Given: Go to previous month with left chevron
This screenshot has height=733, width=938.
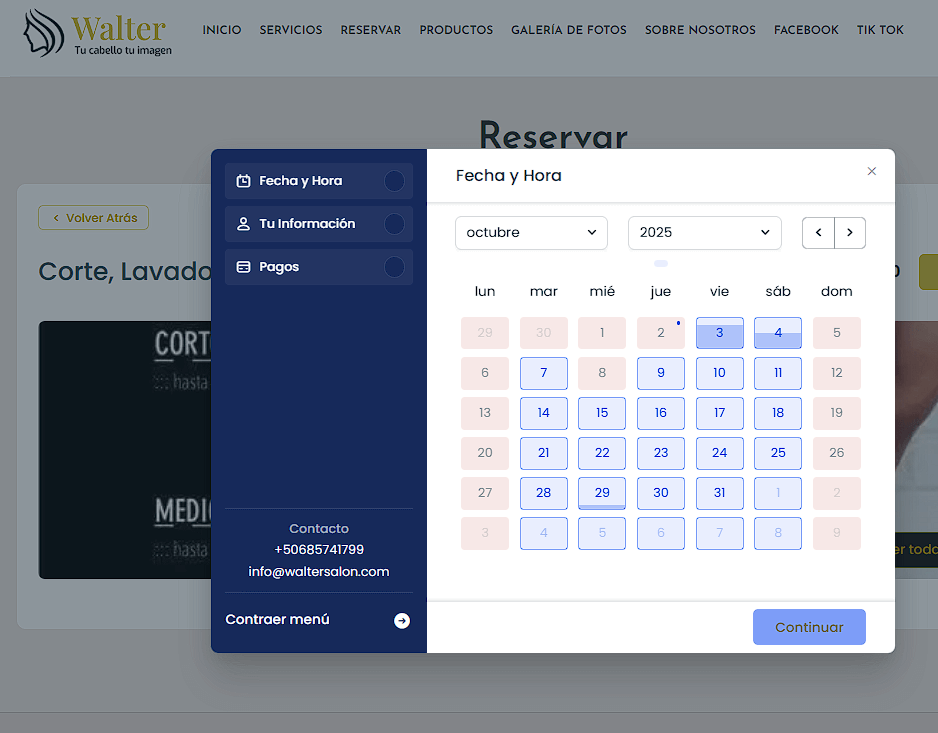Looking at the screenshot, I should pos(818,233).
